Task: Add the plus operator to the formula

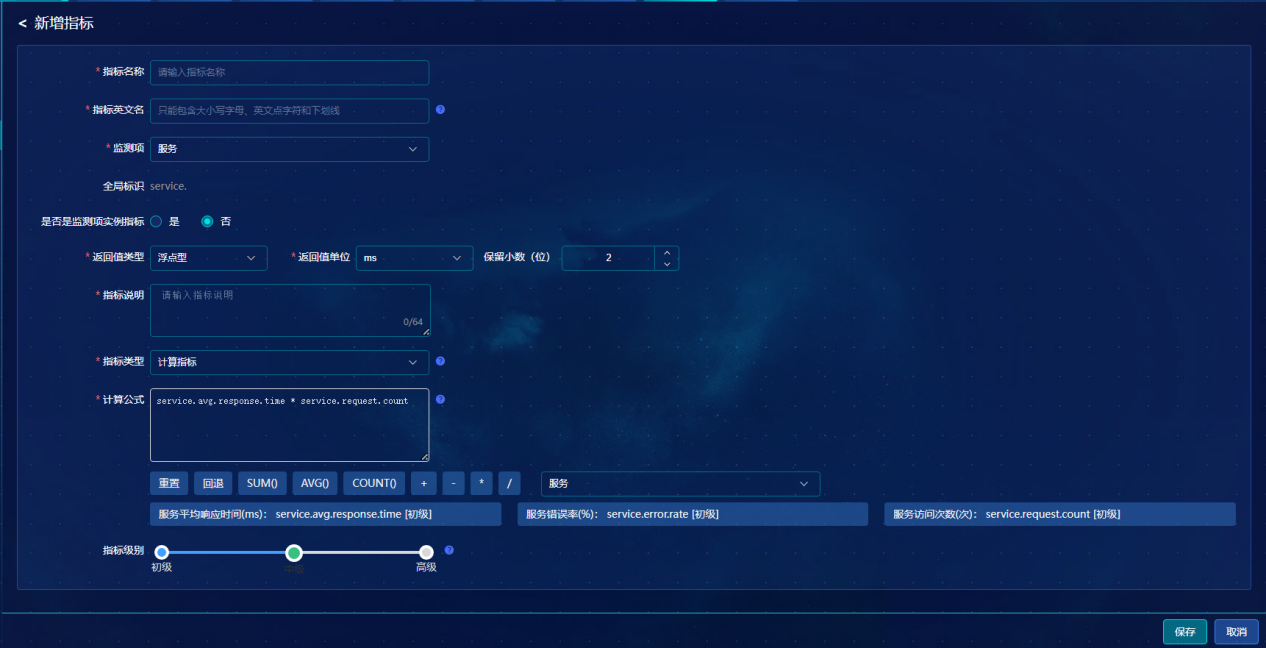Action: click(423, 484)
